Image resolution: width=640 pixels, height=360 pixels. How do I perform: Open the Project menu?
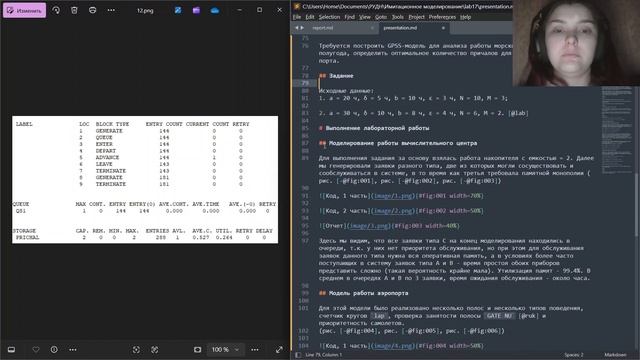point(416,17)
